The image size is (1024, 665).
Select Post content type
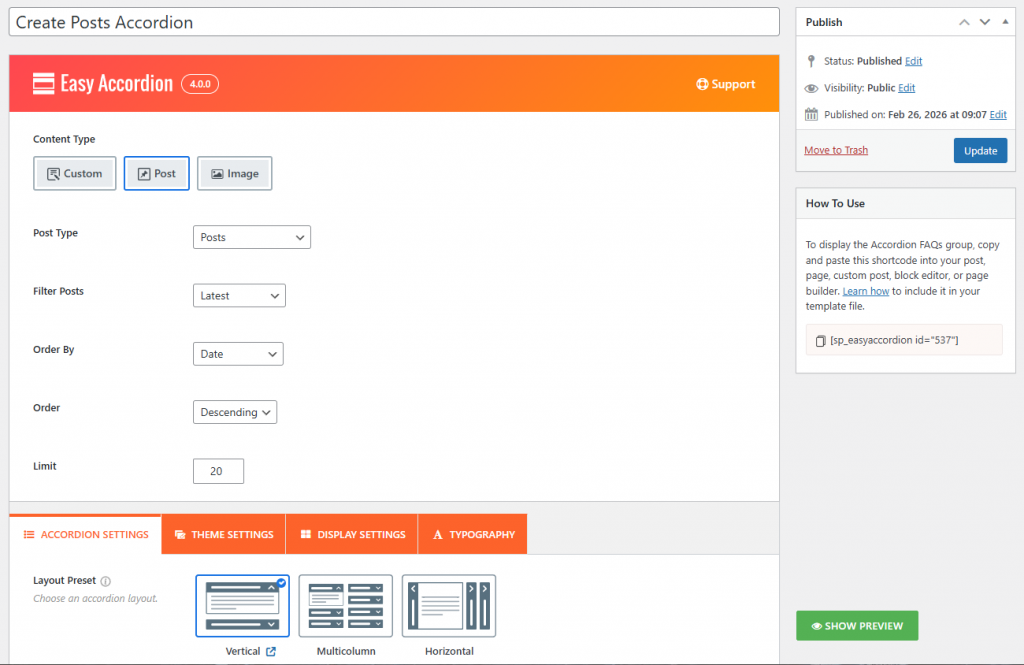click(x=156, y=174)
